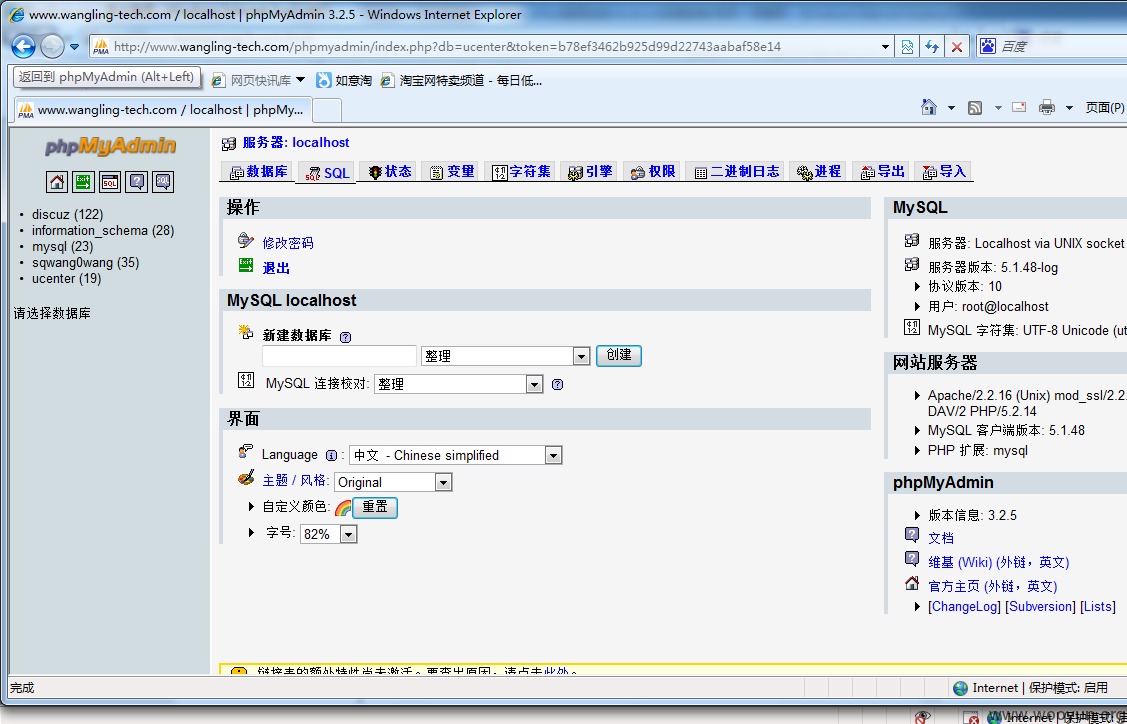
Task: Open SQL documentation icon in sidebar
Action: (163, 182)
